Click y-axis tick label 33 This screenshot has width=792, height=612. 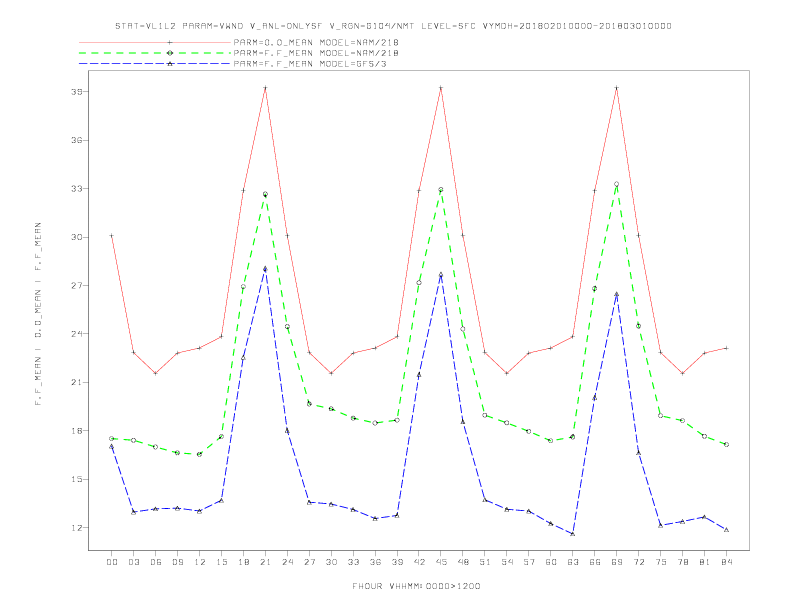coord(77,189)
